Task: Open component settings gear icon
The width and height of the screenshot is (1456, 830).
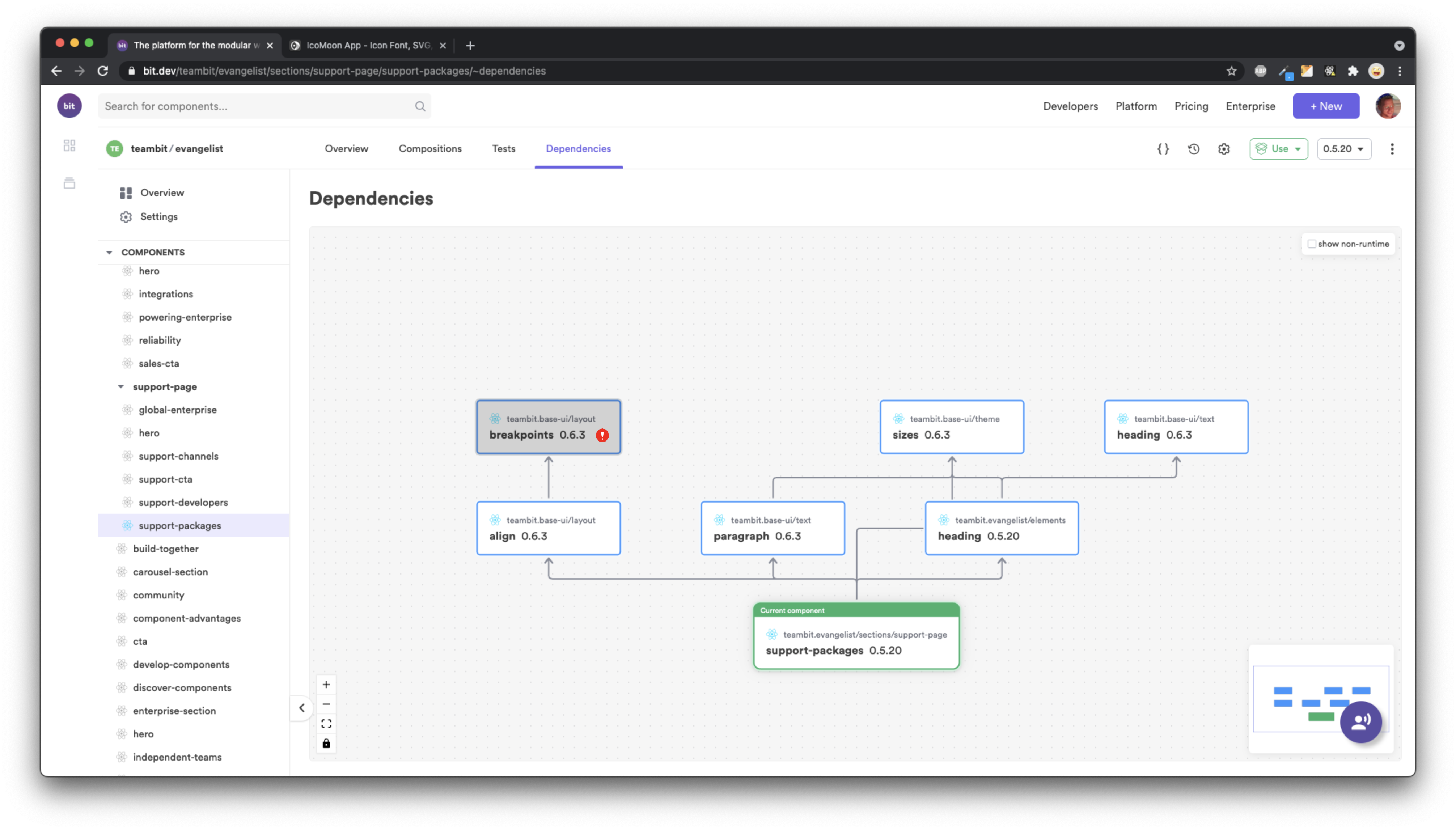Action: pos(1223,149)
